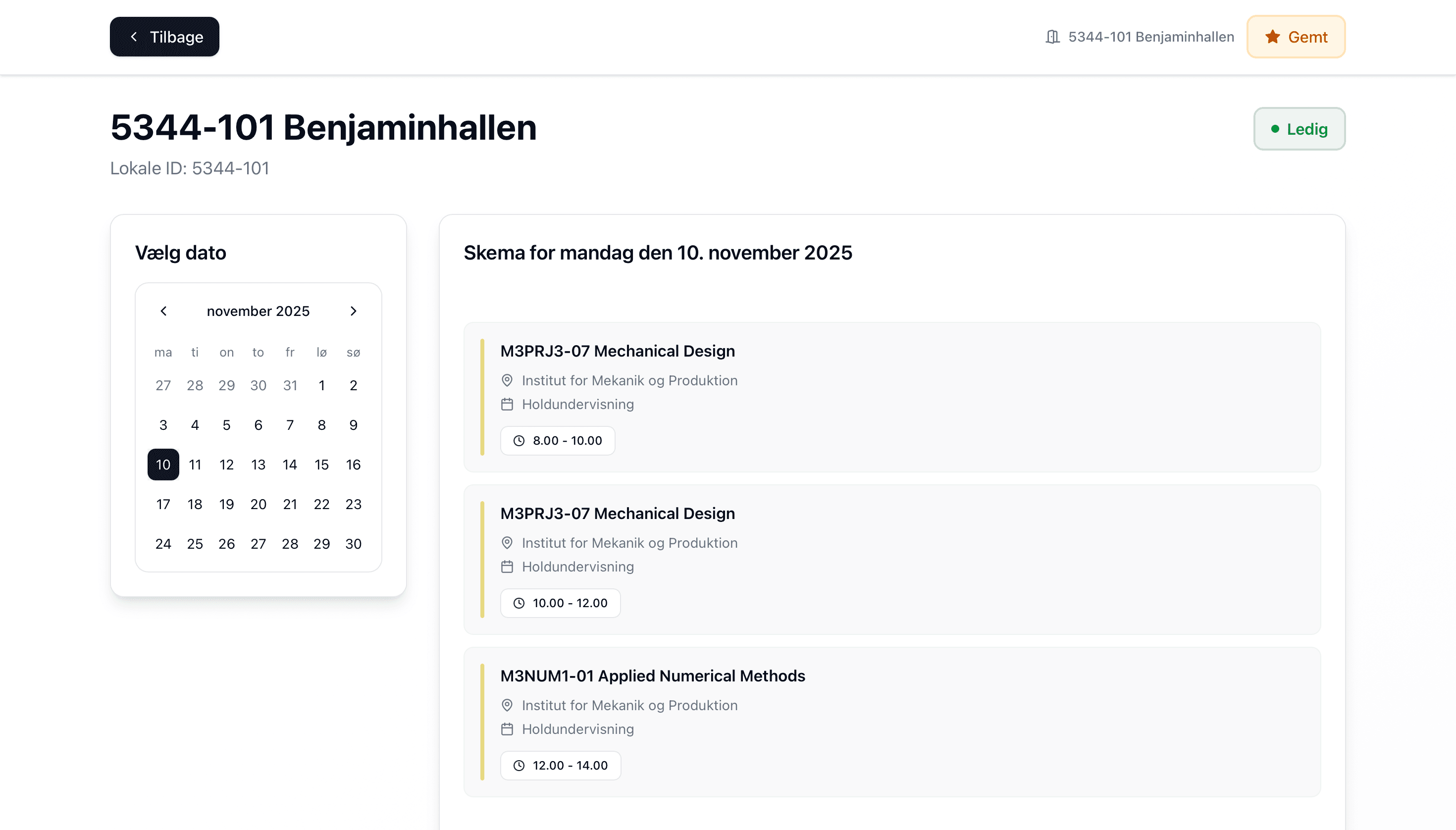
Task: Click the Ledig availability badge
Action: [x=1299, y=129]
